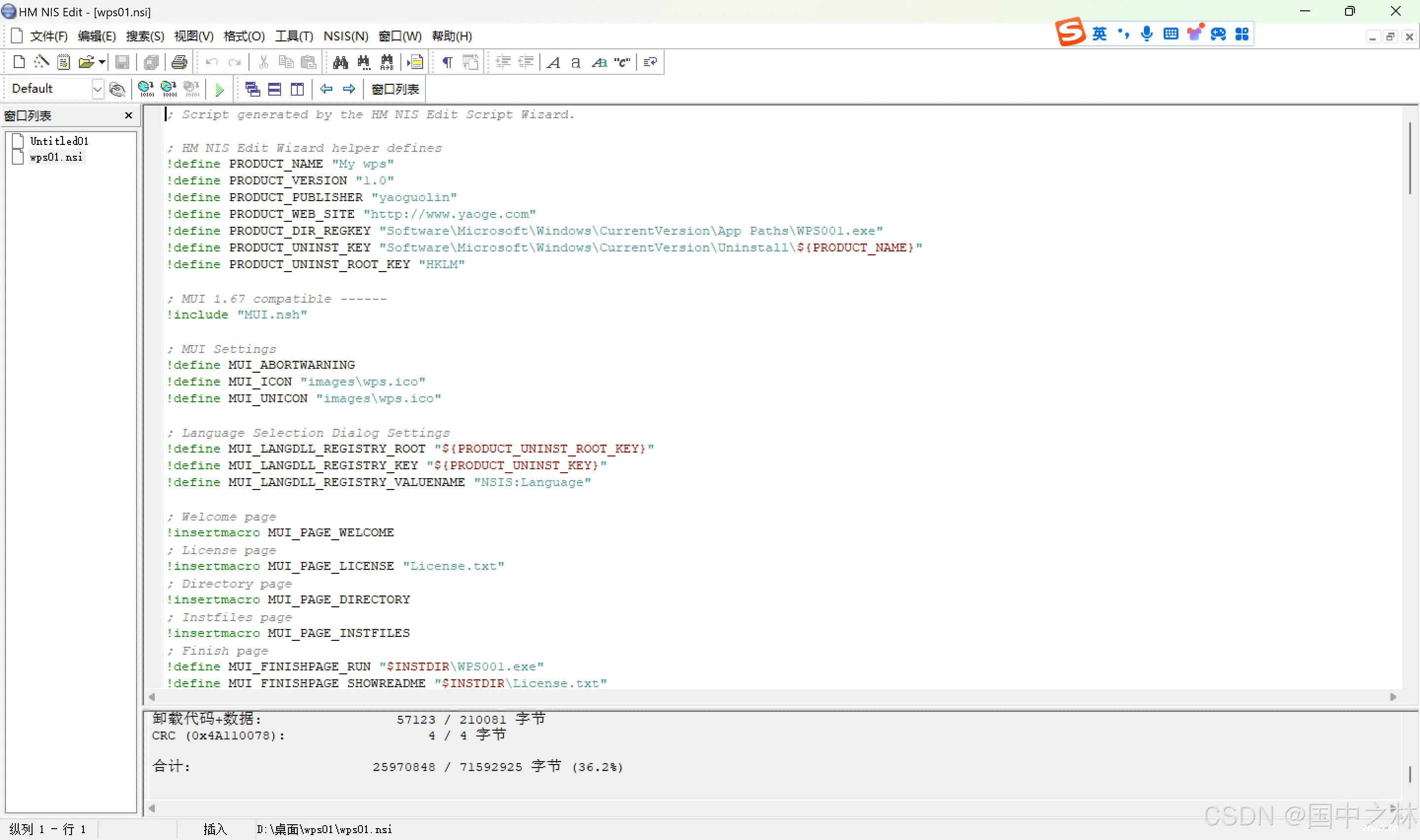Expand the recent files arrow beside Open
This screenshot has height=840, width=1420.
102,62
